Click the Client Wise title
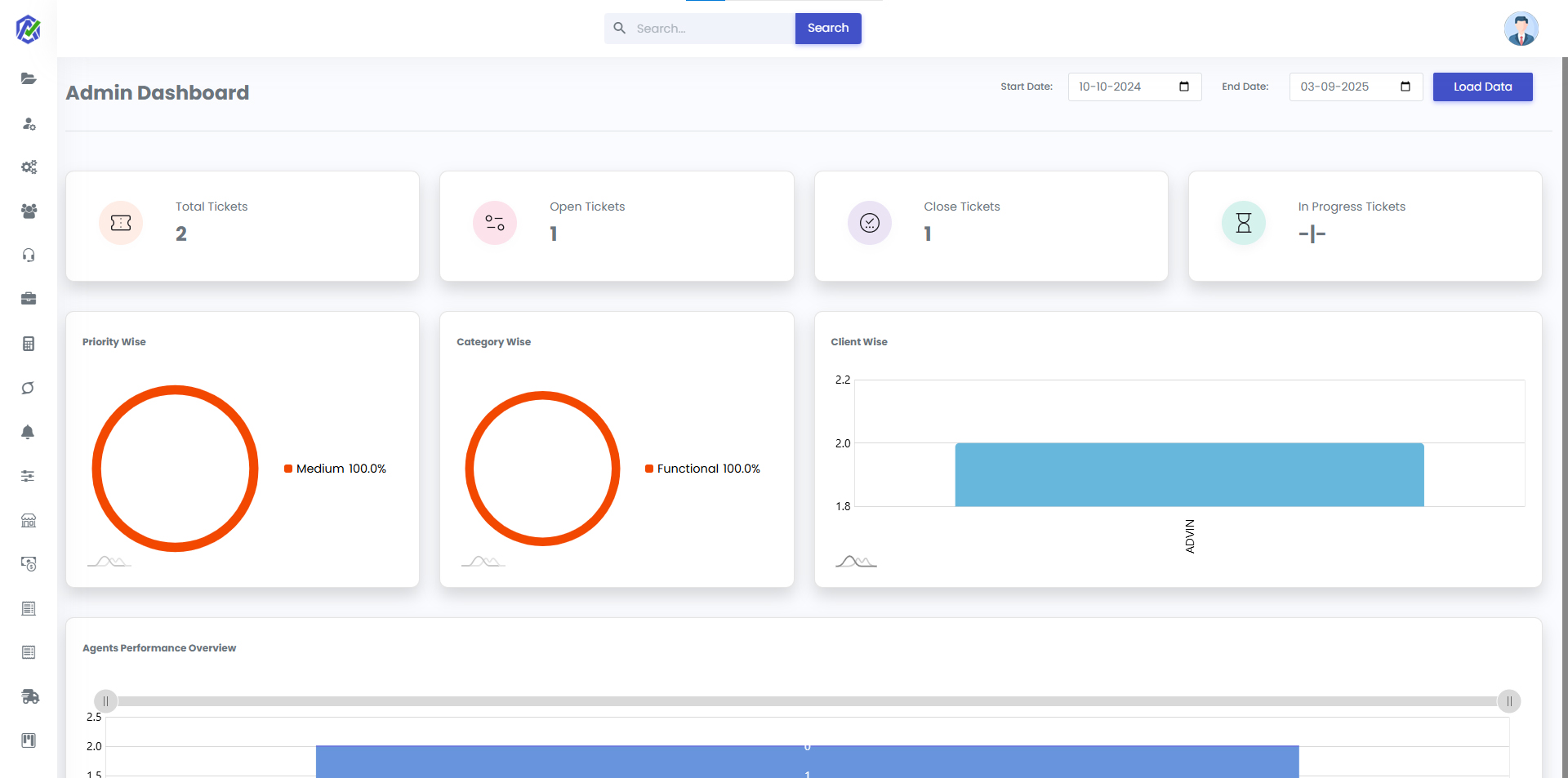The width and height of the screenshot is (1568, 778). coord(859,342)
